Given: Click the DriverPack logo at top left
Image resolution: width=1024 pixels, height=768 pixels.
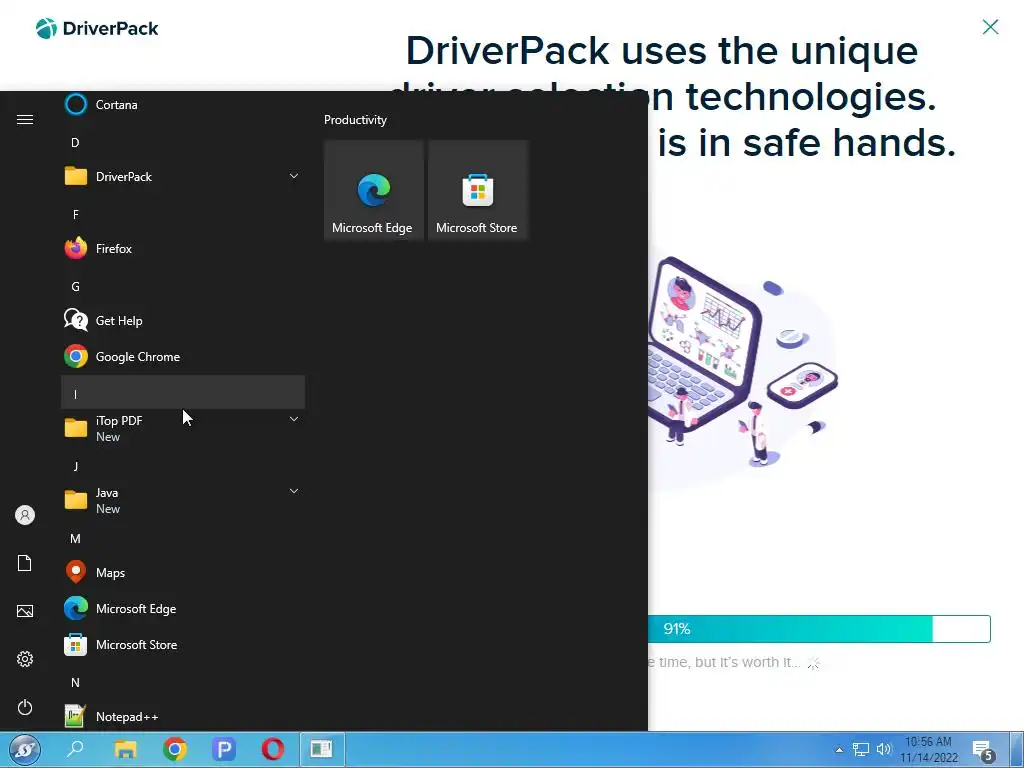Looking at the screenshot, I should click(x=97, y=28).
